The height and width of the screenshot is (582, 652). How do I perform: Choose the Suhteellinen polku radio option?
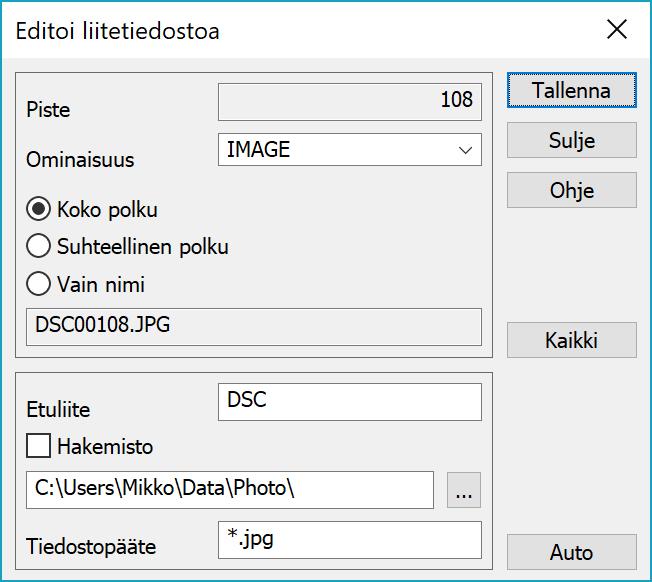pyautogui.click(x=39, y=246)
